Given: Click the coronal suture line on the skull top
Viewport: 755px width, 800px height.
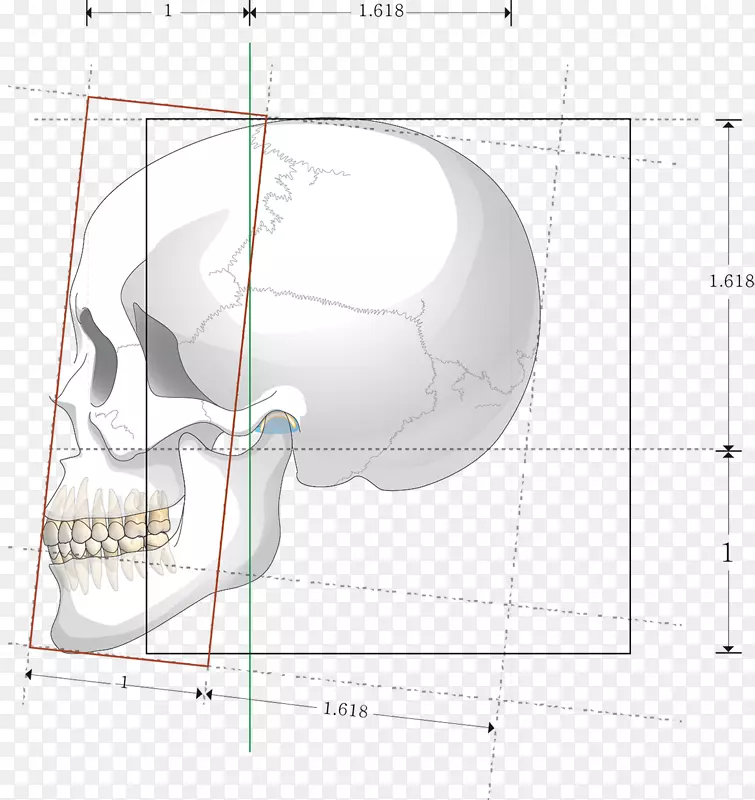Looking at the screenshot, I should coord(283,185).
